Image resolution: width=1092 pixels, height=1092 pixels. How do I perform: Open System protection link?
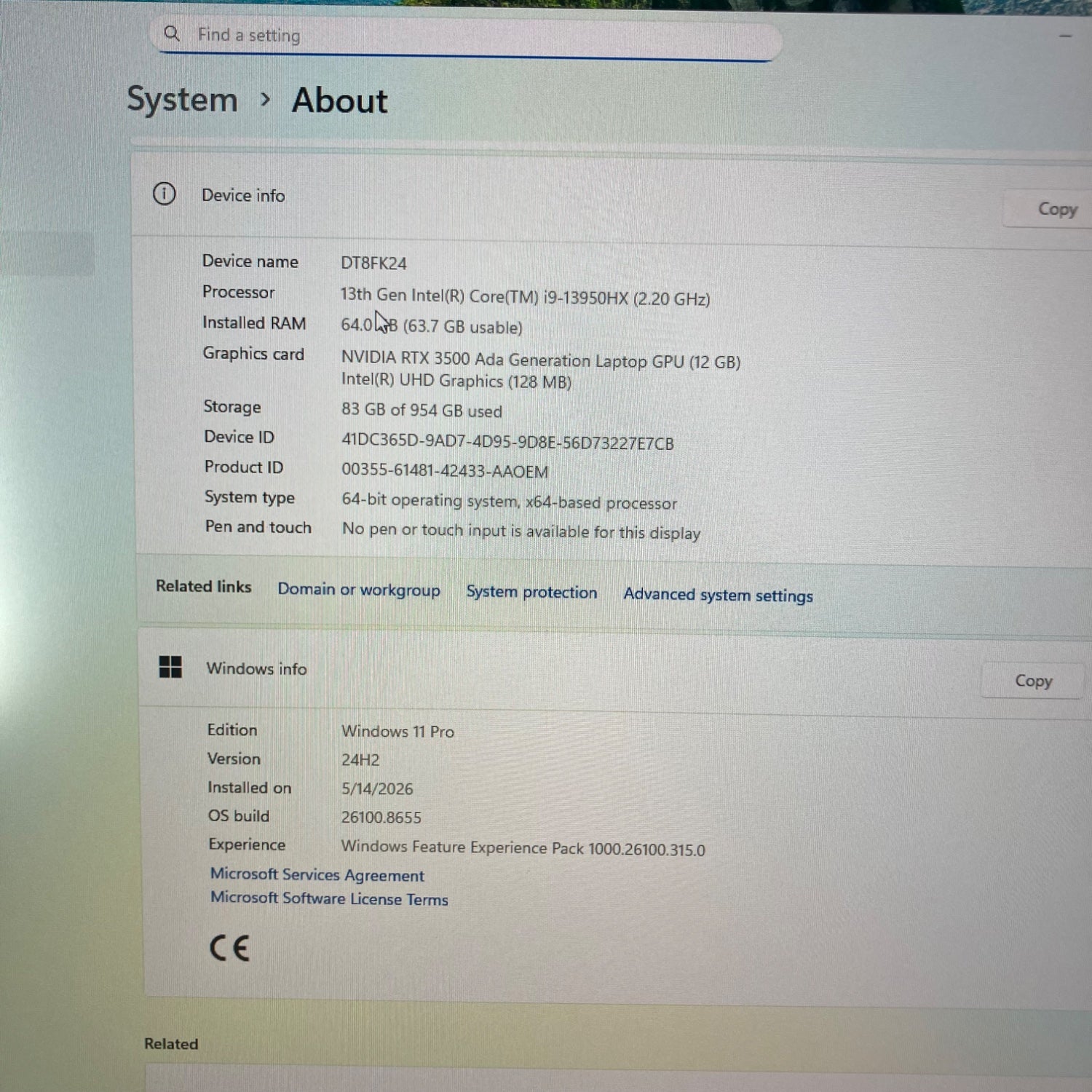point(531,592)
